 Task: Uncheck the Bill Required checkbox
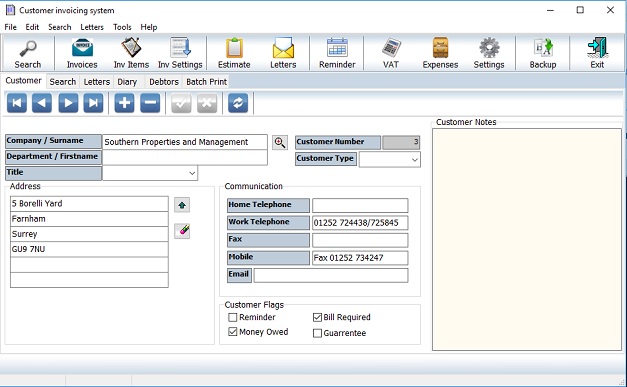317,317
